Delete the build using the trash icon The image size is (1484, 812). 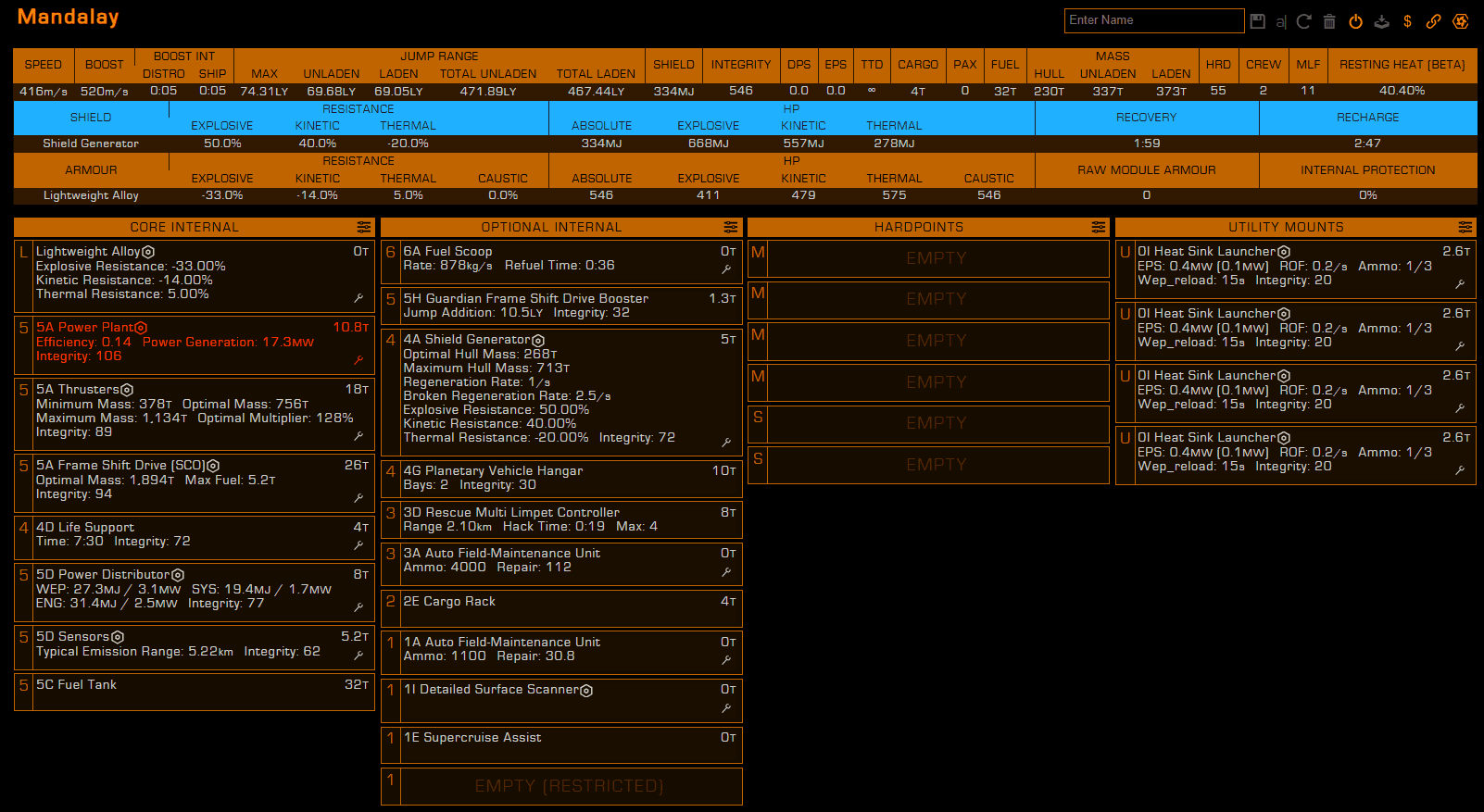click(1329, 21)
